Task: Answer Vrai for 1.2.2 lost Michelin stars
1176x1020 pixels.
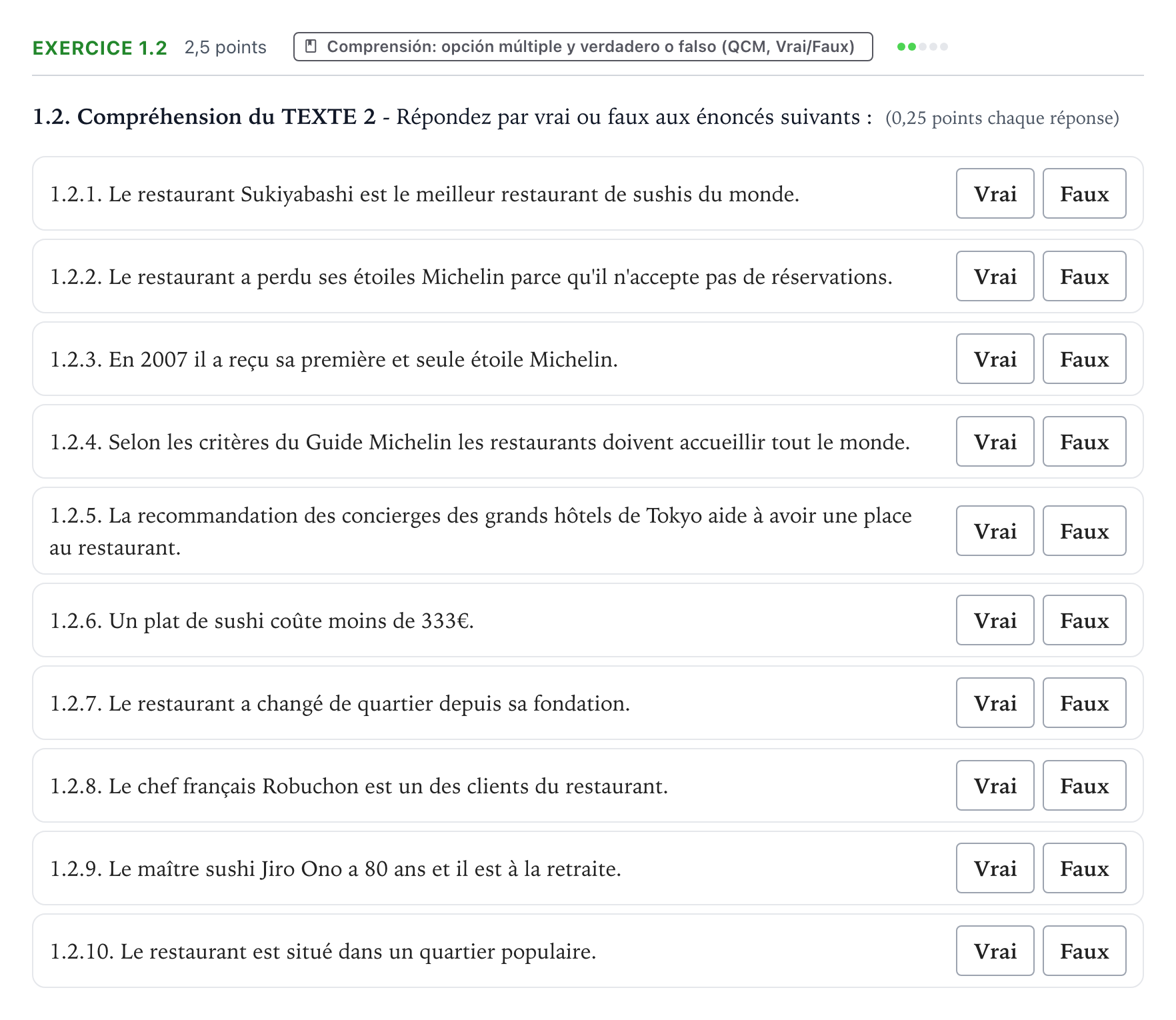Action: [x=995, y=276]
